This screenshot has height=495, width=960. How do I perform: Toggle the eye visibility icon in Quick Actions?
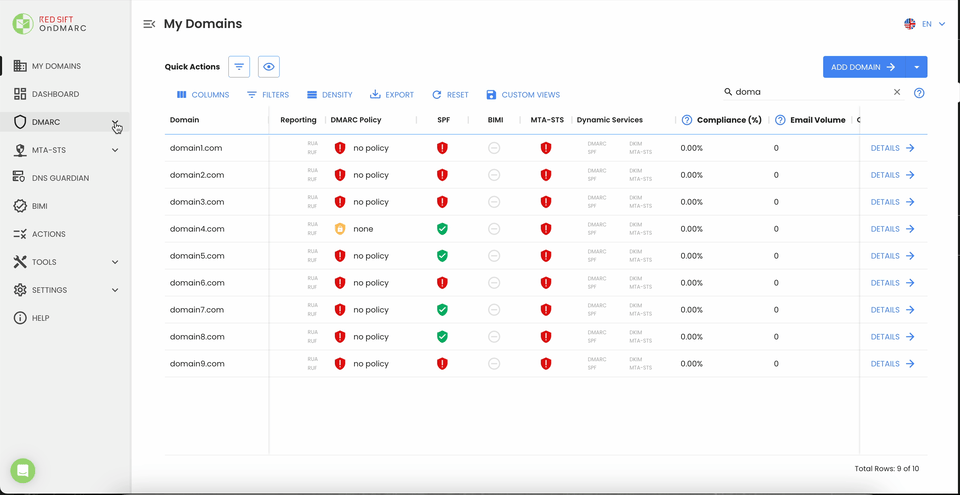coord(268,67)
